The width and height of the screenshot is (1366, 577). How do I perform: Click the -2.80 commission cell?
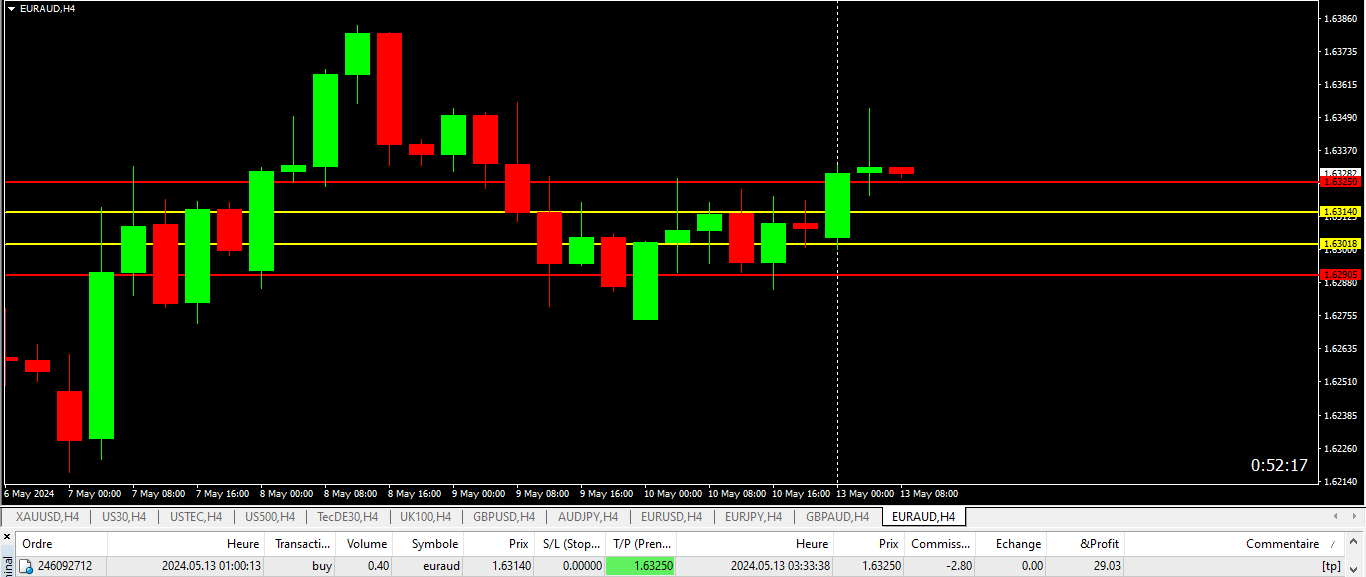point(939,566)
